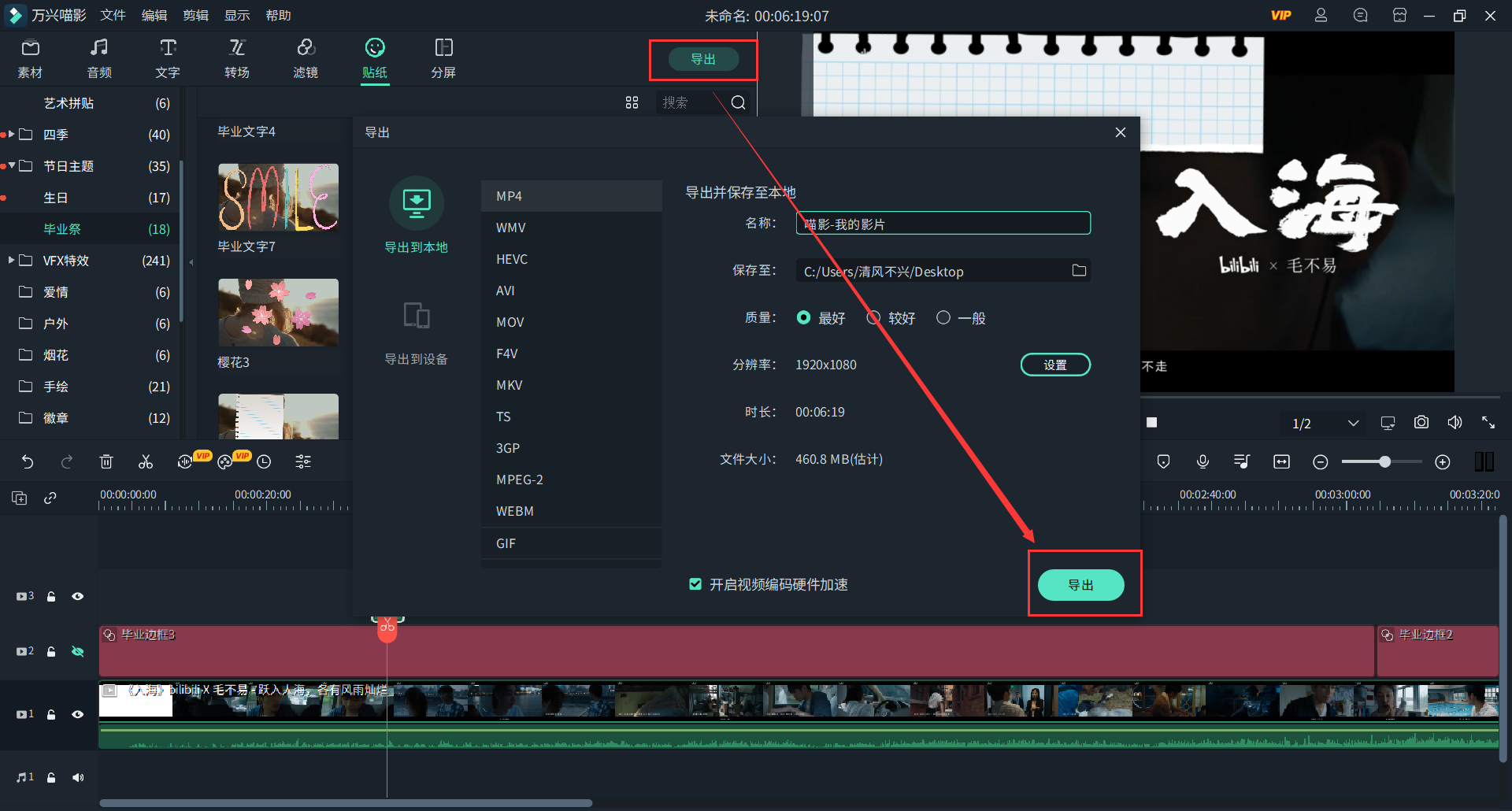Expand the VFX特效 folder
Screen dimensions: 1512x811
[11, 260]
